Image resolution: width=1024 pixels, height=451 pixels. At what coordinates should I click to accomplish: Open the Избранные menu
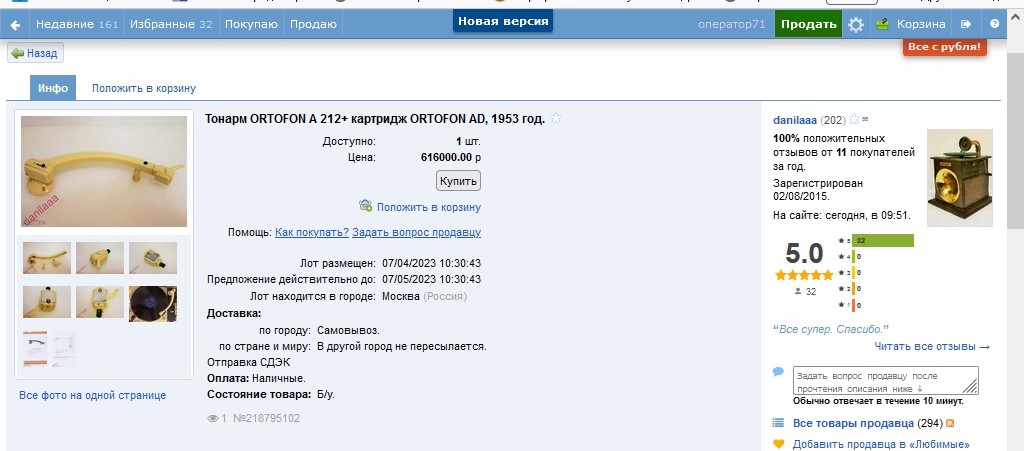pos(171,24)
